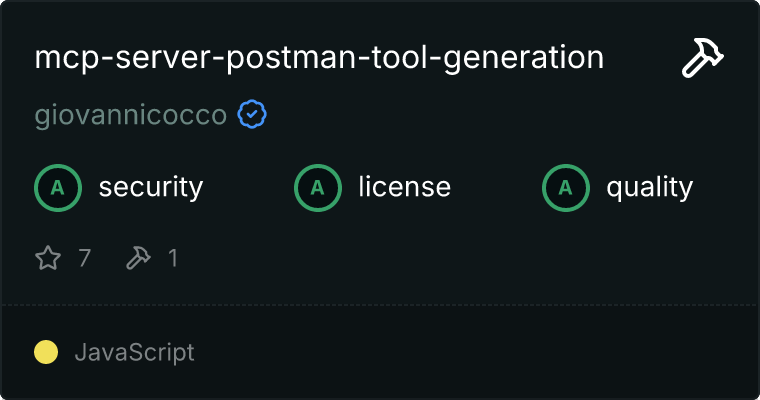Click the quality label text
The width and height of the screenshot is (760, 400).
(x=650, y=188)
